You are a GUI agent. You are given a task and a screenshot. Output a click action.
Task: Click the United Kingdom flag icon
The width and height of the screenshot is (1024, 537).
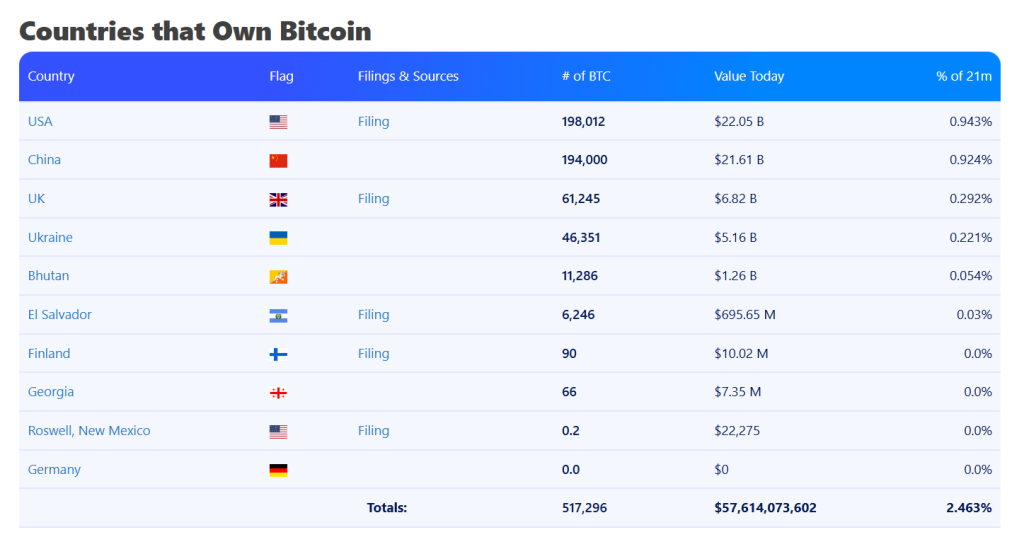pos(278,199)
